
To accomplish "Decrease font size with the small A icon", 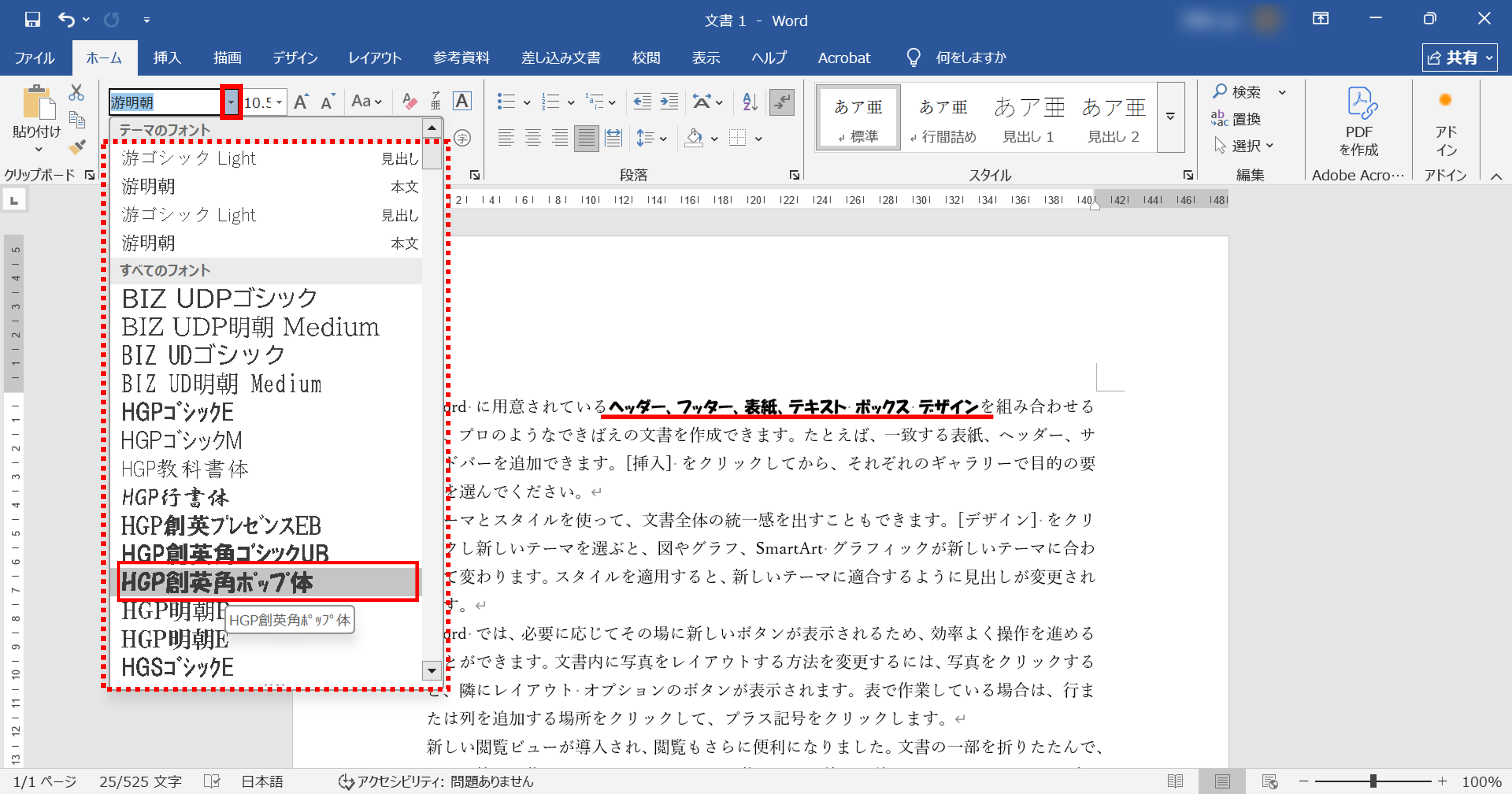I will 327,102.
